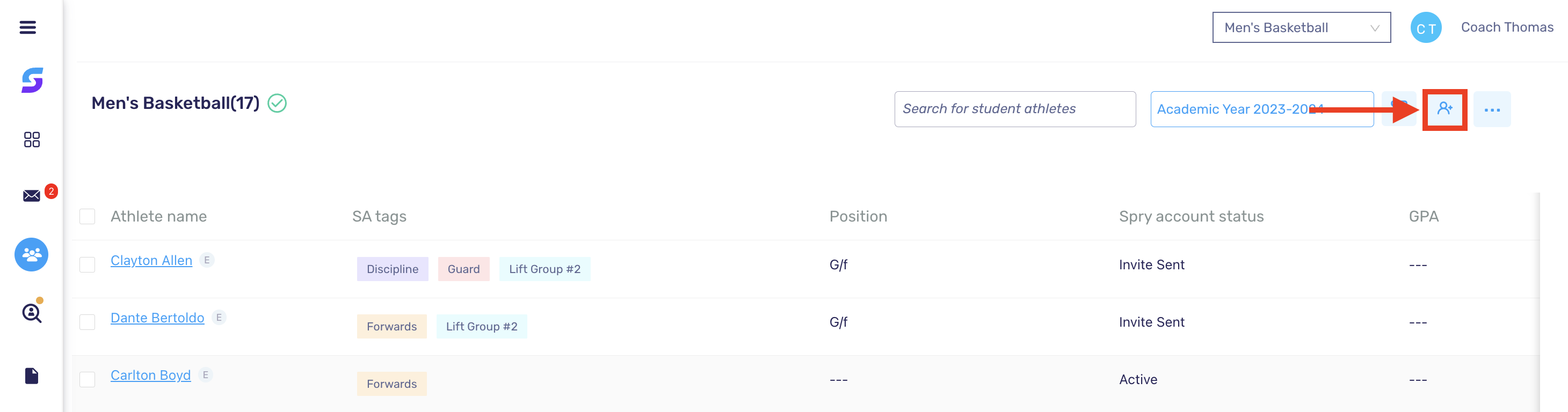Screen dimensions: 1568x412
Task: Check the box for Dante Bertoldo
Action: pyautogui.click(x=87, y=322)
